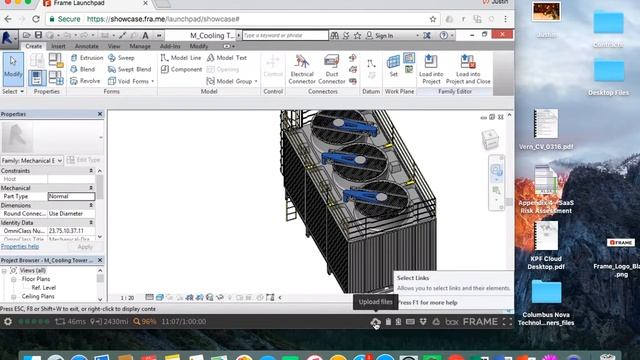Viewport: 640px width, 360px height.
Task: Select the Desktop Files folder on desktop
Action: coord(608,78)
